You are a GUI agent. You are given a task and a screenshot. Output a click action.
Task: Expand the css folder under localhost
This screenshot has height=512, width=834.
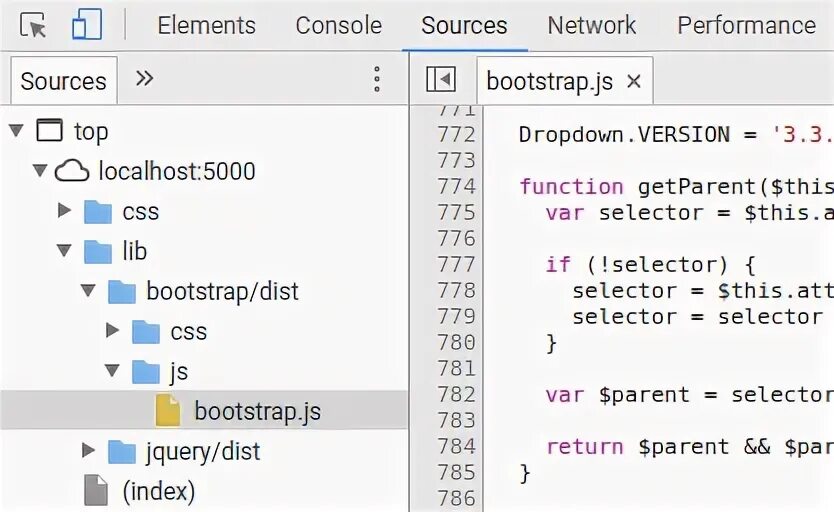(x=64, y=211)
